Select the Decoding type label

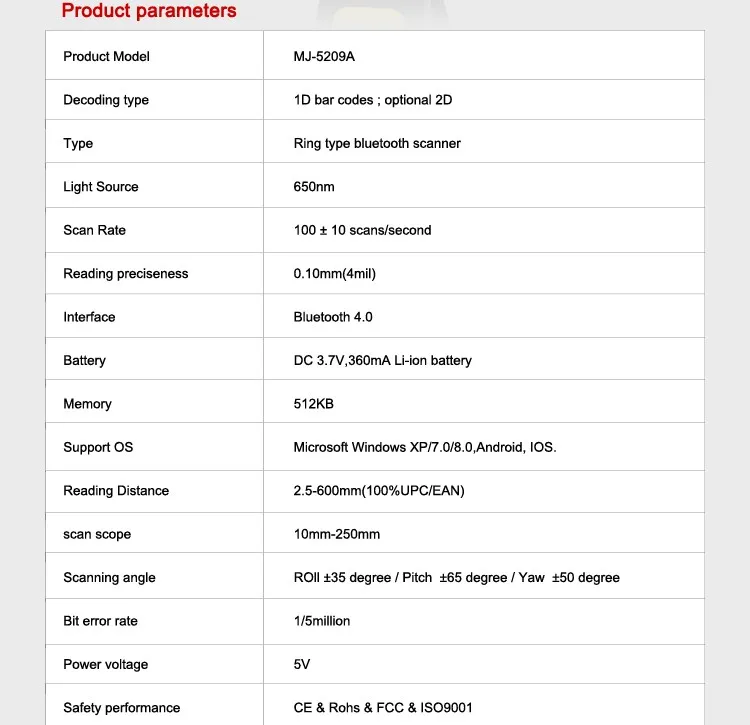click(x=106, y=100)
